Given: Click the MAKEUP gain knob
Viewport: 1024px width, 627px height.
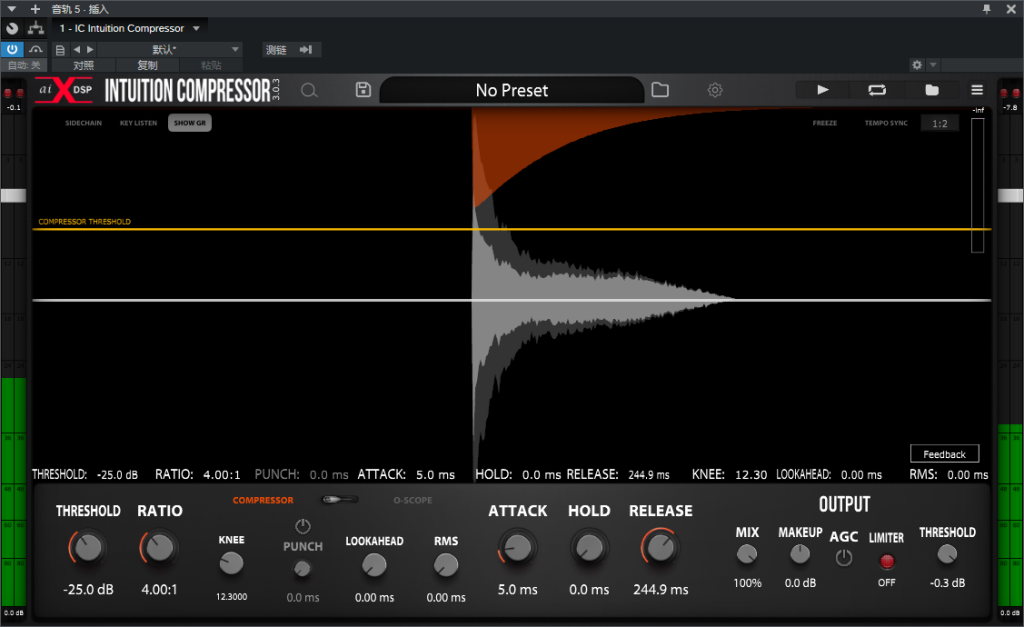Looking at the screenshot, I should 800,555.
